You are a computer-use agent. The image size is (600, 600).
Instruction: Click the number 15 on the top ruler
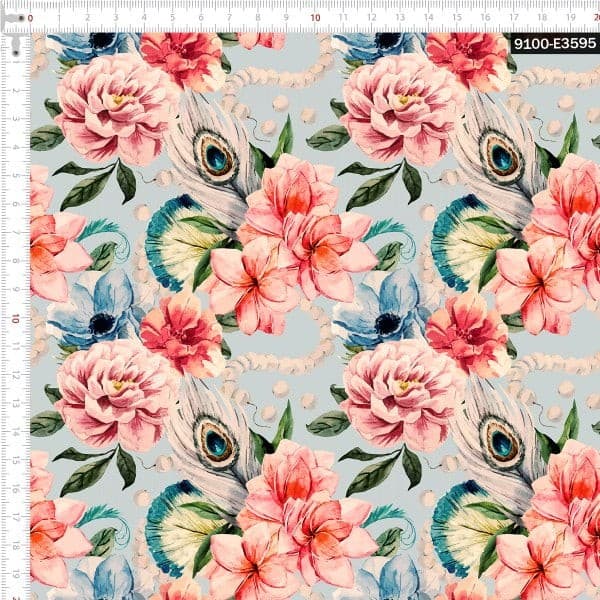457,18
